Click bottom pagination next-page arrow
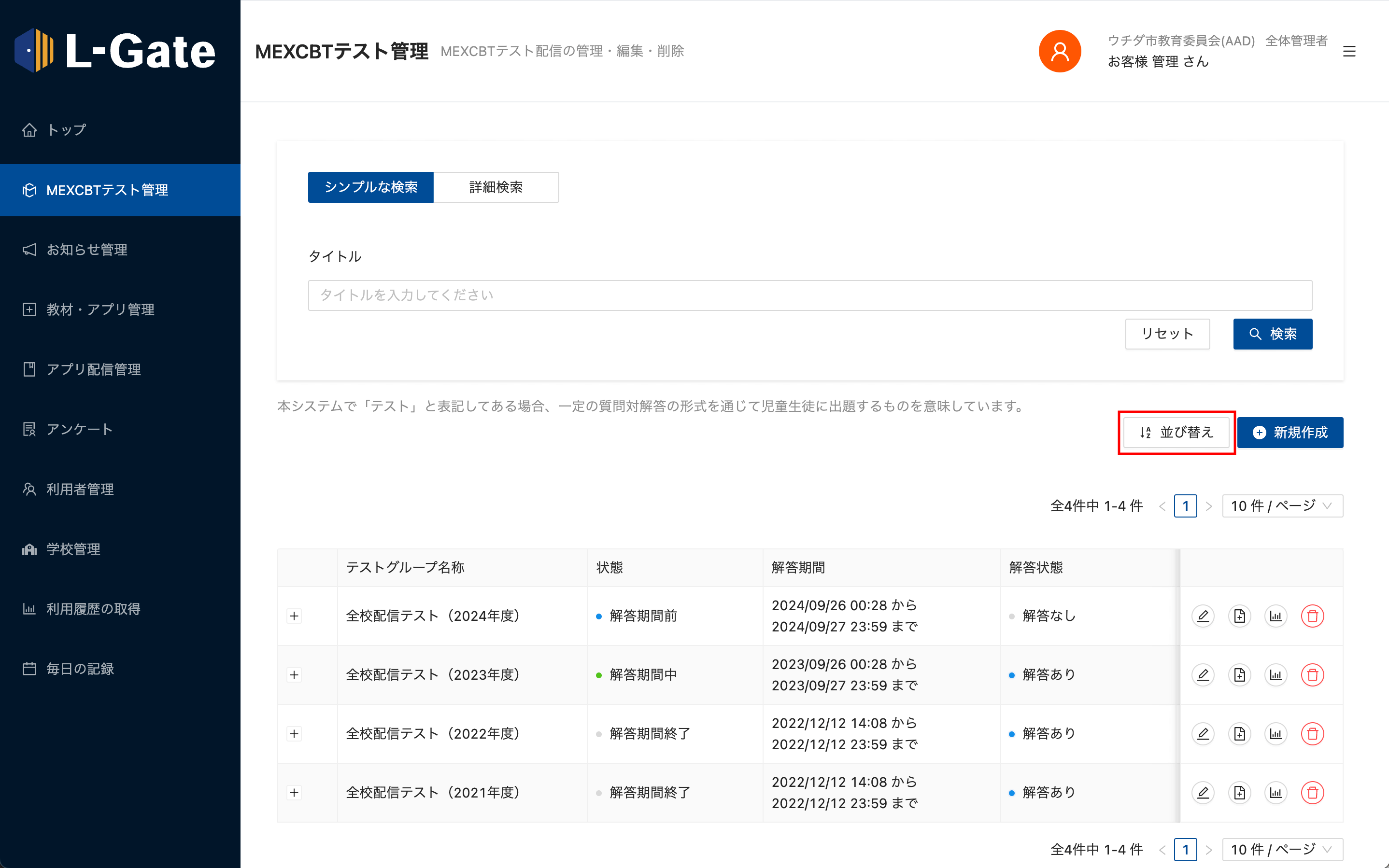Screen dimensions: 1389x868 (1209, 850)
